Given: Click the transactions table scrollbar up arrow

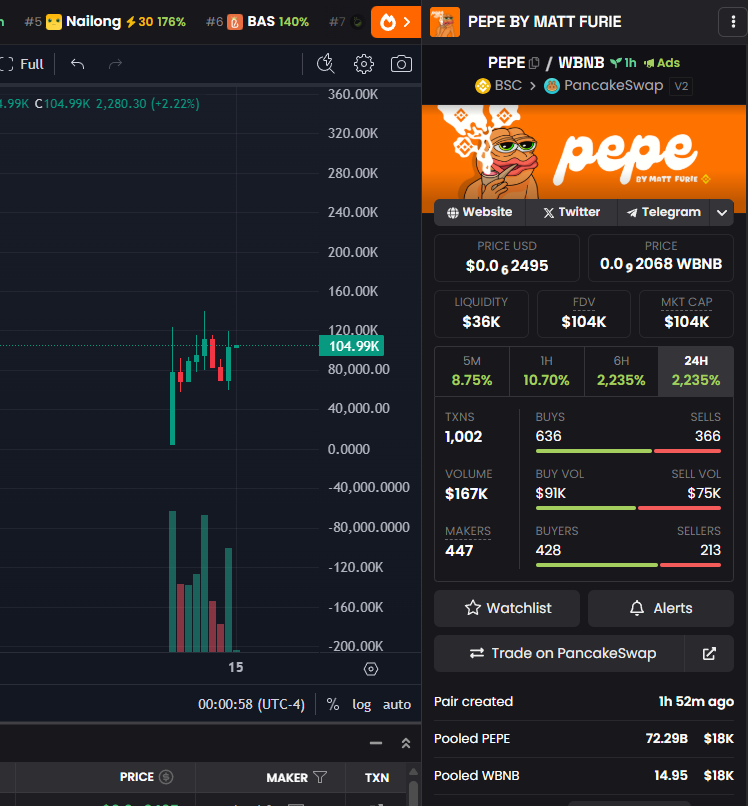Looking at the screenshot, I should pos(413,772).
